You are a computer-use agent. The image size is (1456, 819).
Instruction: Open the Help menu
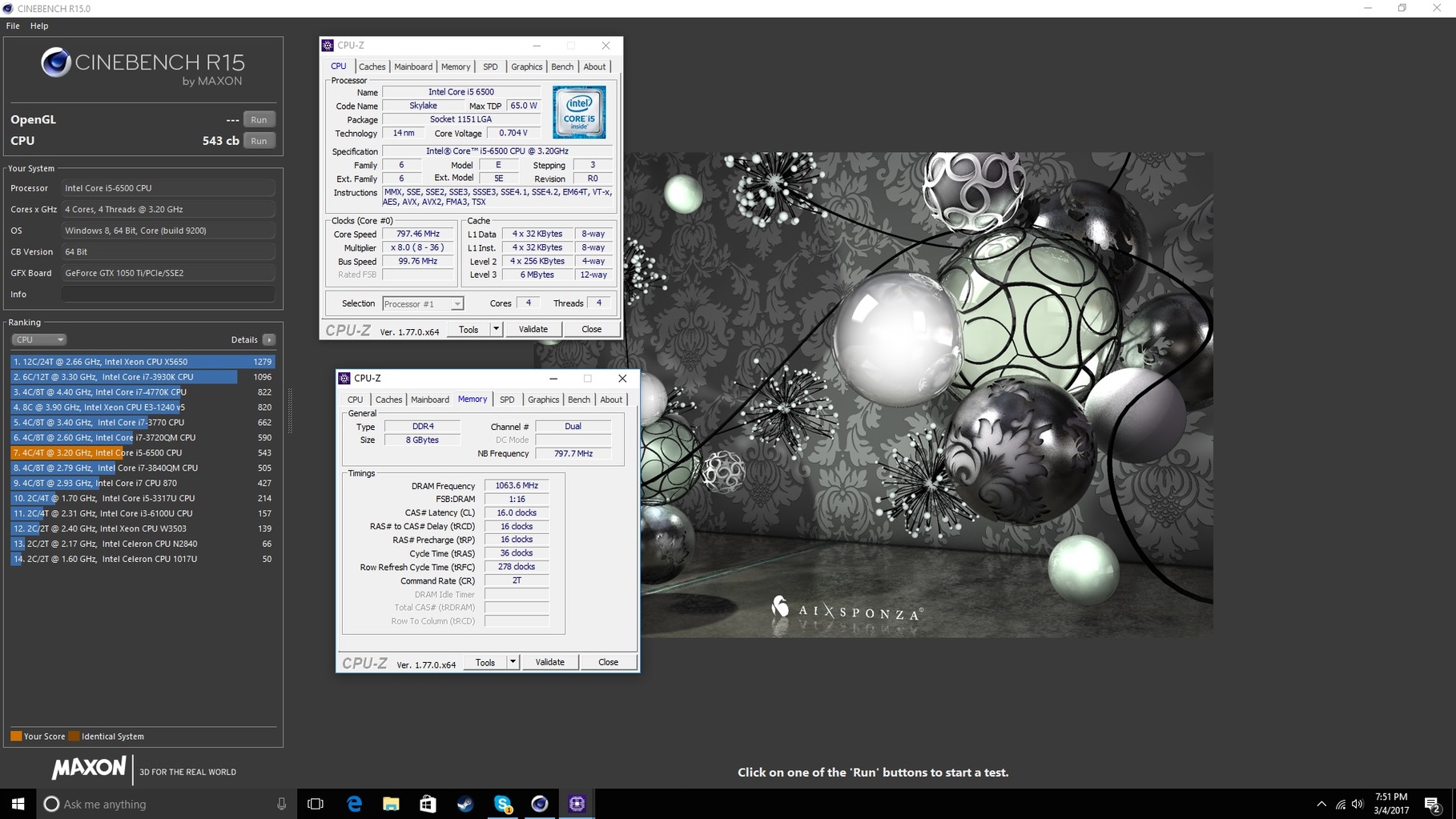(x=39, y=26)
